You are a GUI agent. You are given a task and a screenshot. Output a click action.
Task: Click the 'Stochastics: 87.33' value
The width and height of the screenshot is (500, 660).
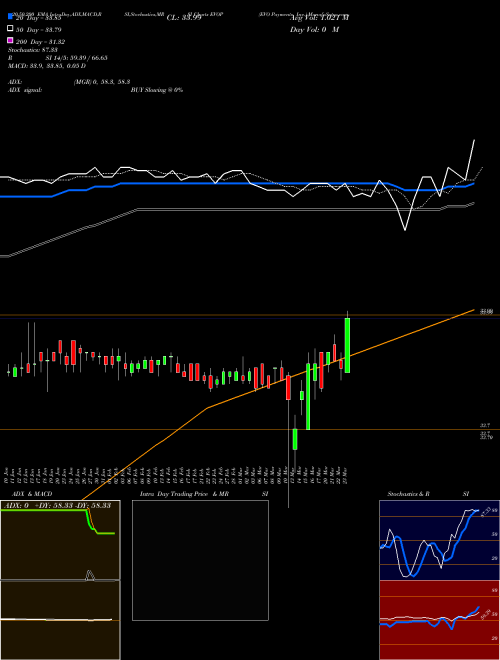(x=33, y=50)
